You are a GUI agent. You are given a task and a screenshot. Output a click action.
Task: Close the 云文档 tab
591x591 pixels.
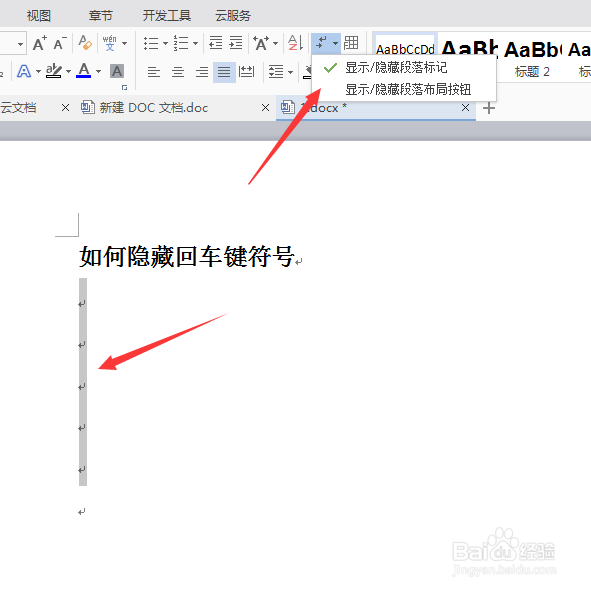(65, 108)
